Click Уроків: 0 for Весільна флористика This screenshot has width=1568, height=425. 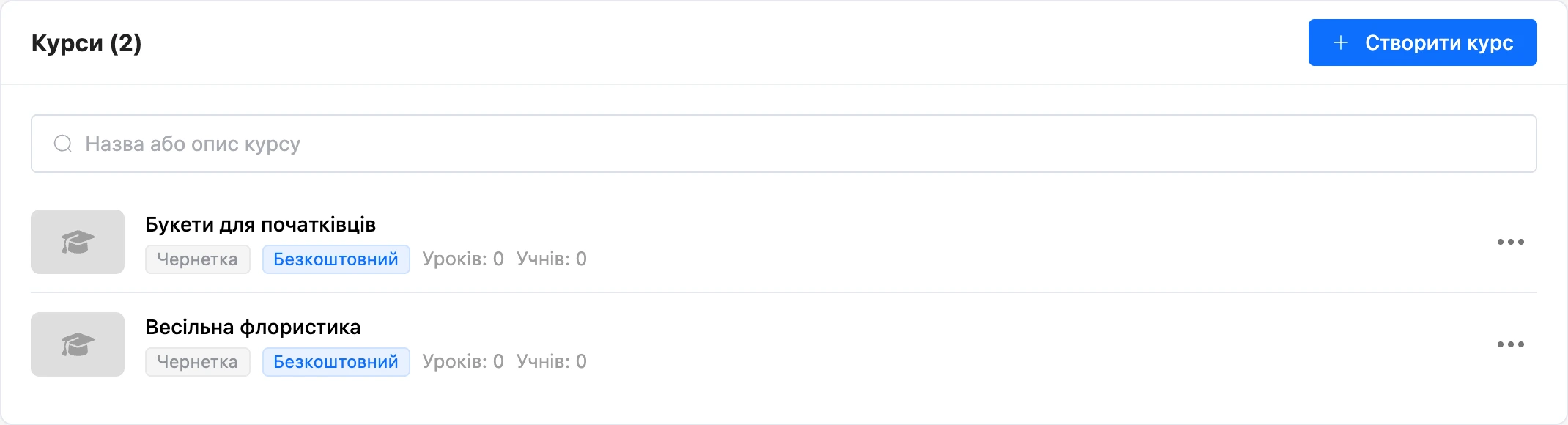coord(463,361)
